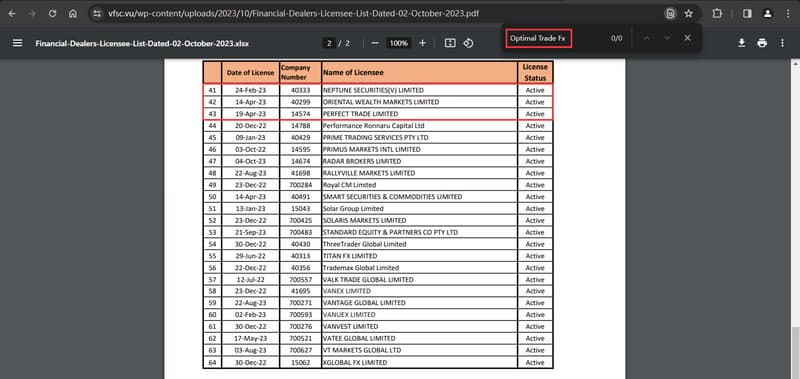Navigate back to previous page
This screenshot has width=800, height=379.
coord(12,14)
